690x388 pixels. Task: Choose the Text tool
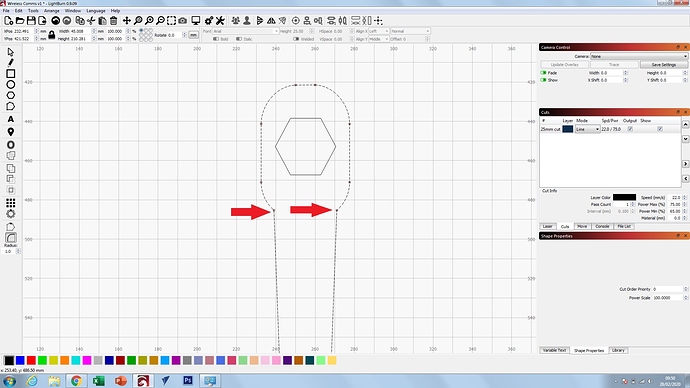(x=11, y=119)
